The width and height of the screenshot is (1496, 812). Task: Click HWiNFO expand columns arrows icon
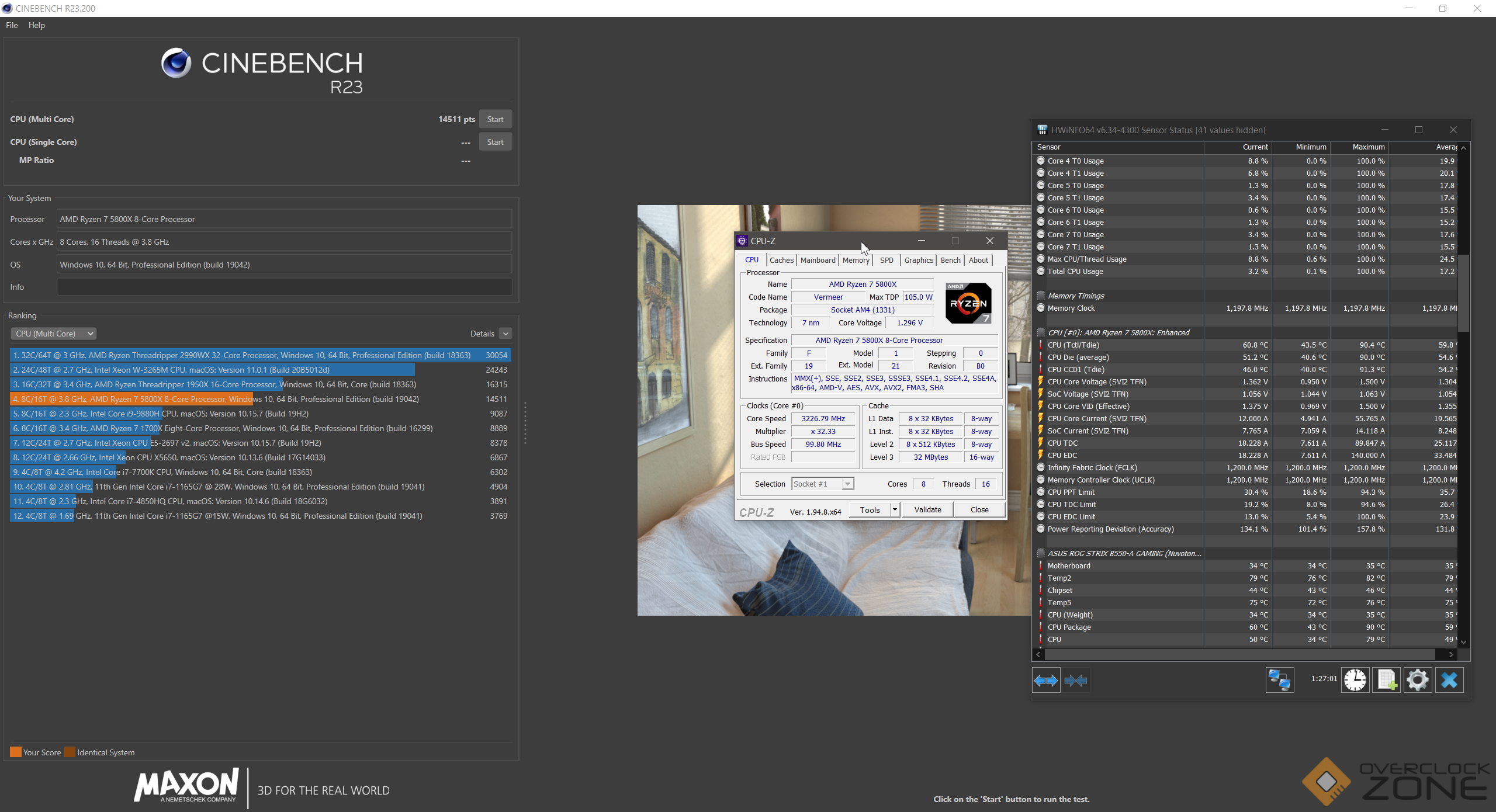point(1045,680)
